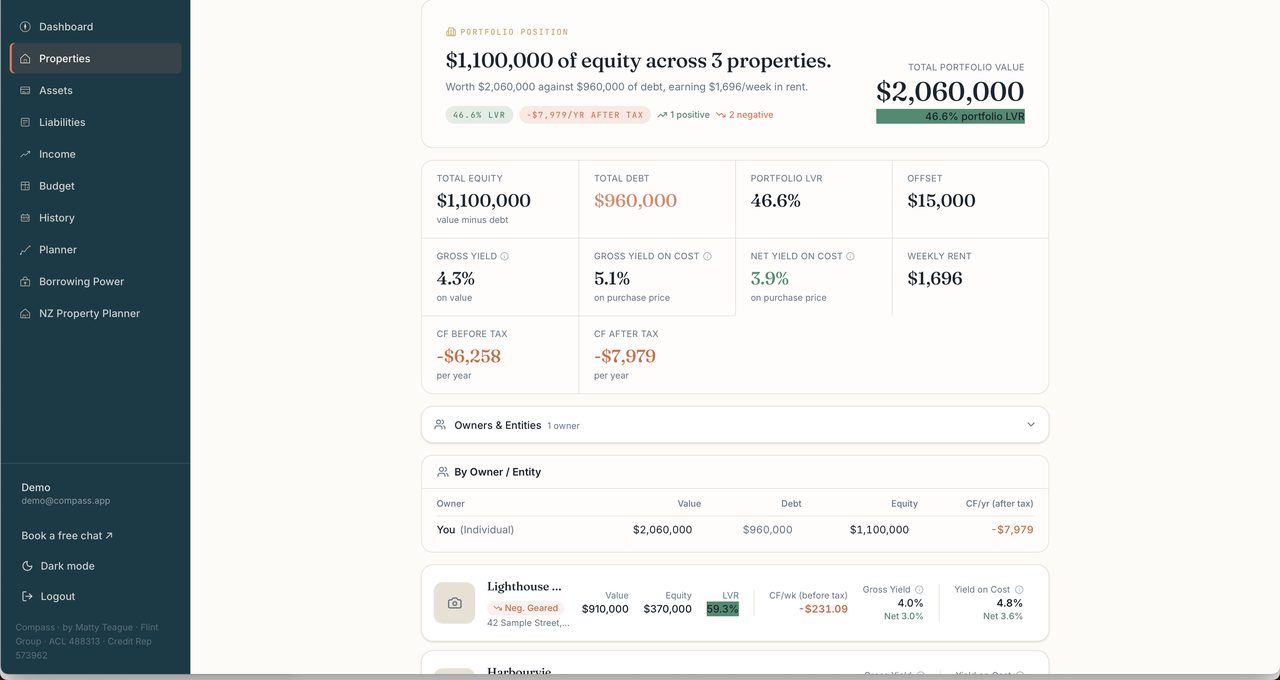Click the $1,696 Weekly Rent value
This screenshot has width=1280, height=680.
pos(935,279)
